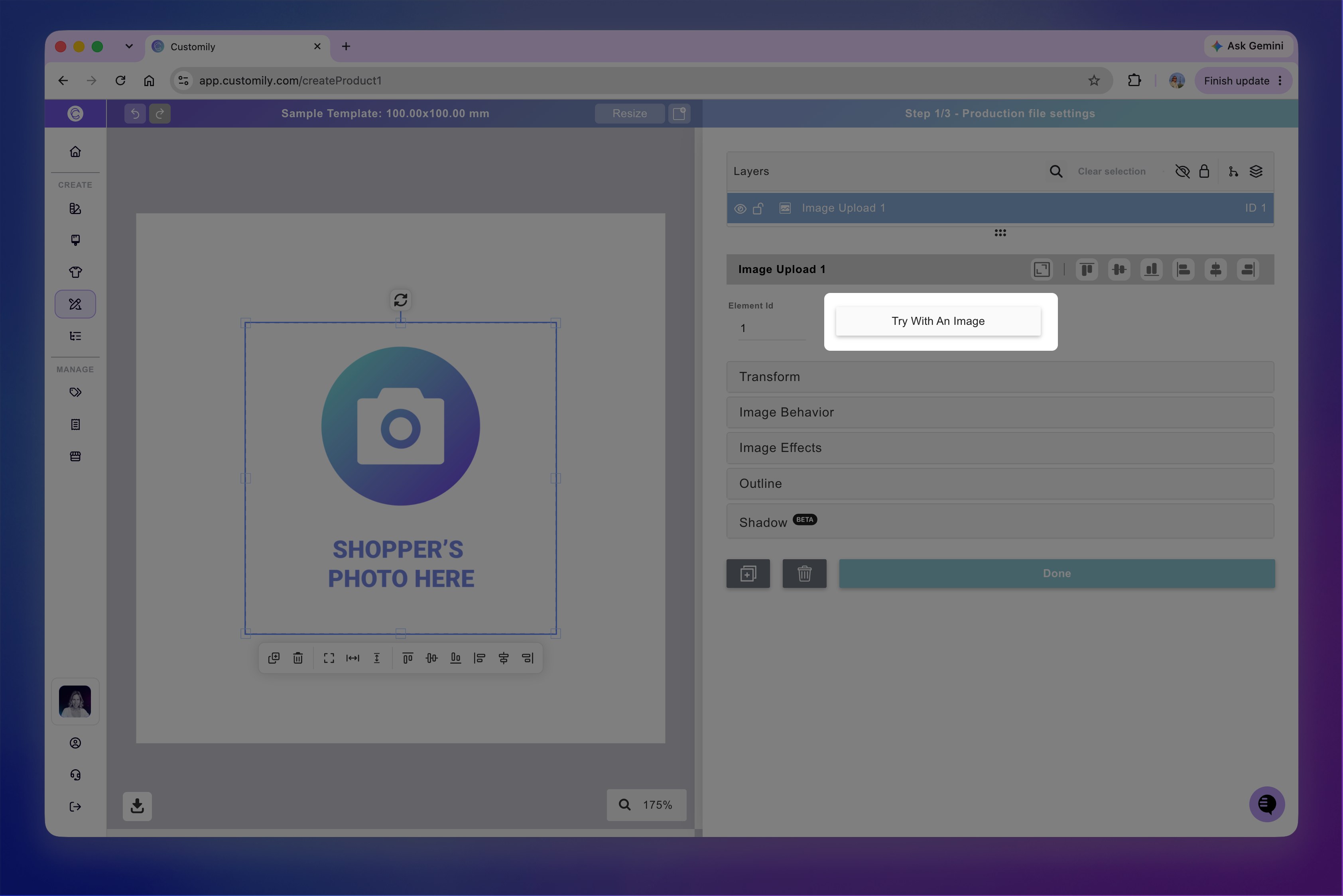The width and height of the screenshot is (1343, 896).
Task: Expand the Outline section
Action: point(1000,483)
